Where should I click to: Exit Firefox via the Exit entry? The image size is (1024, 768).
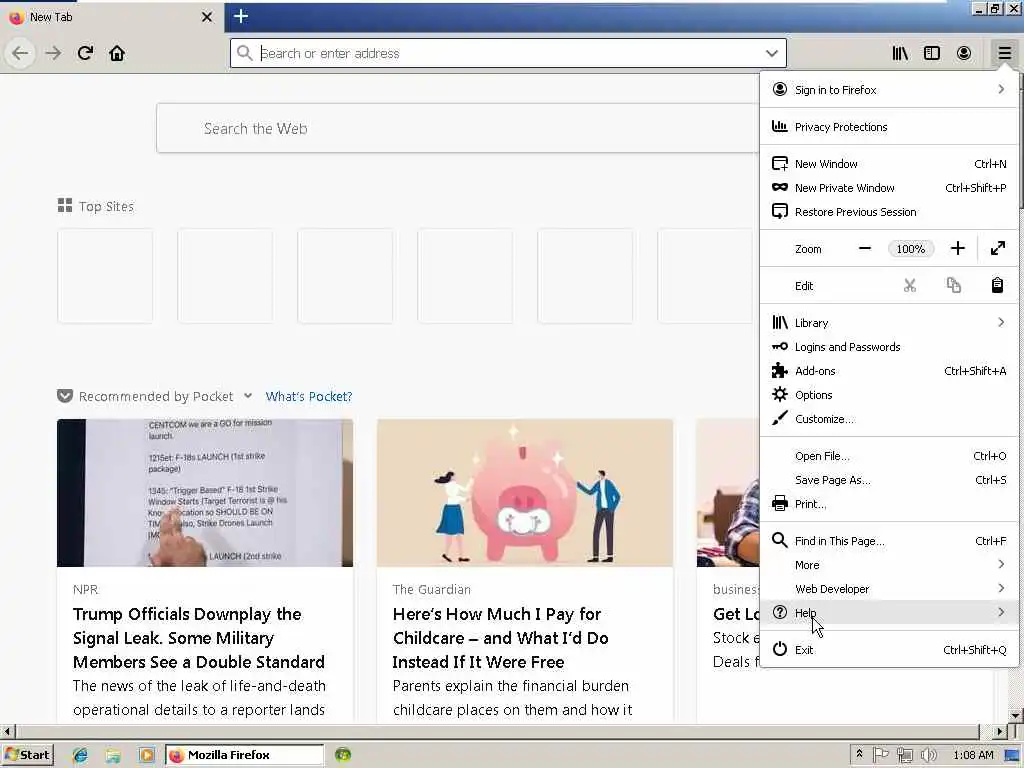coord(889,650)
